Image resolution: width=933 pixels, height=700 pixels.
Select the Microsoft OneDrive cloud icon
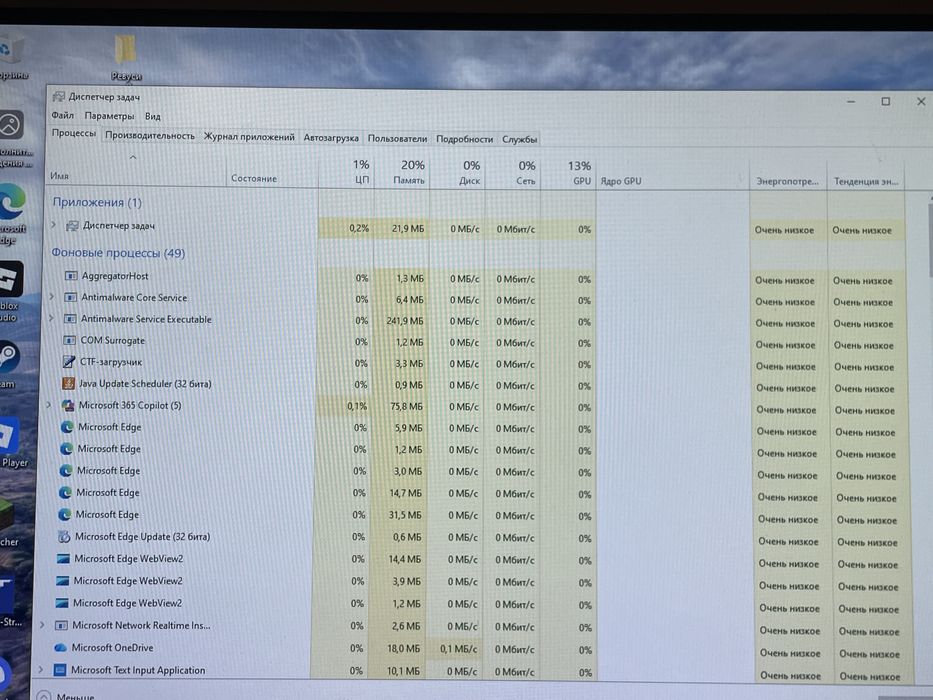point(60,647)
